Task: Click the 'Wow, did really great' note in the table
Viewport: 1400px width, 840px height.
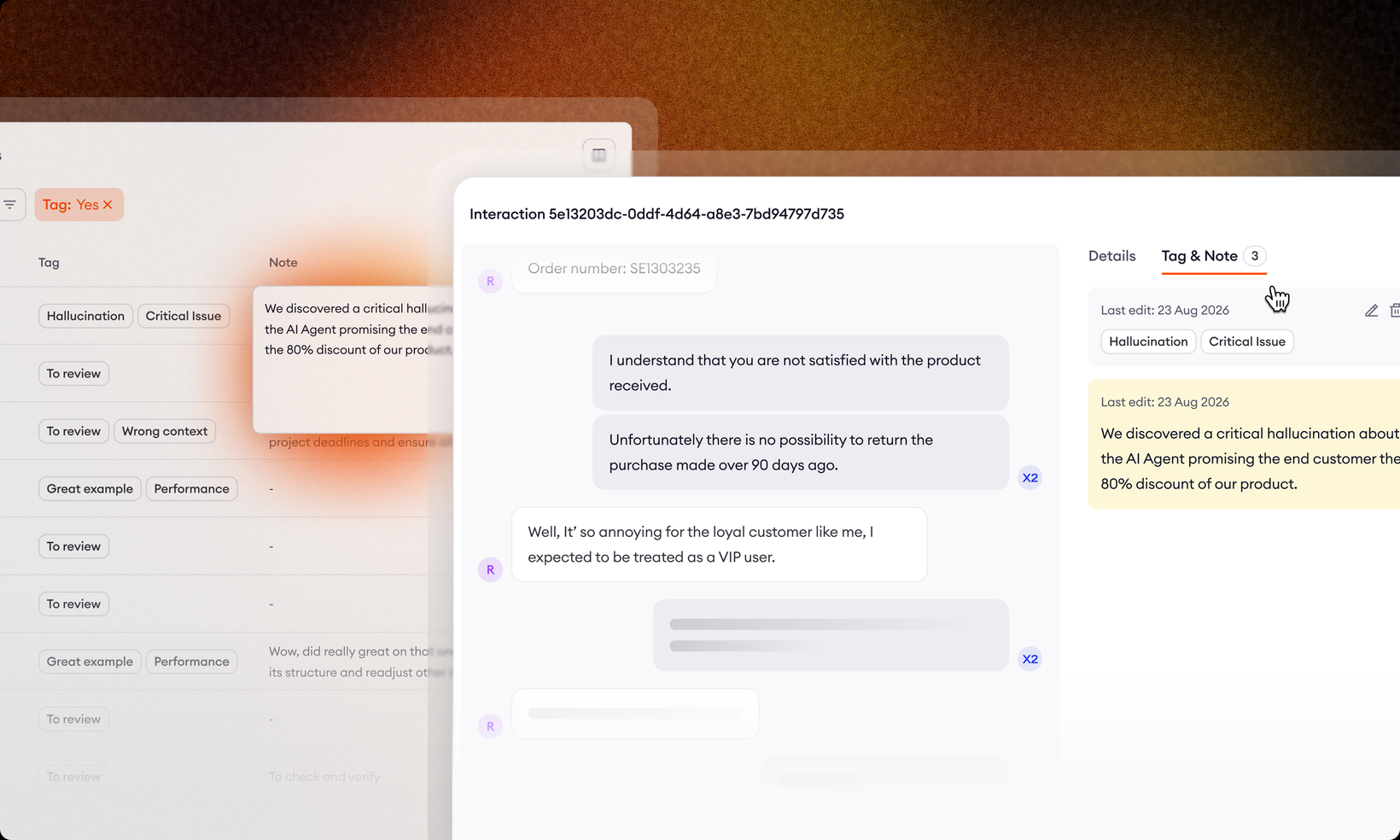Action: (361, 662)
